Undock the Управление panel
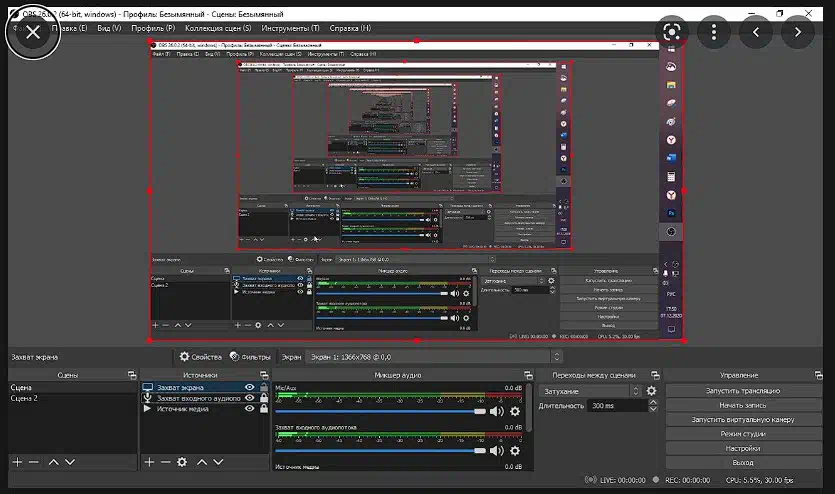This screenshot has height=494, width=835. (818, 375)
